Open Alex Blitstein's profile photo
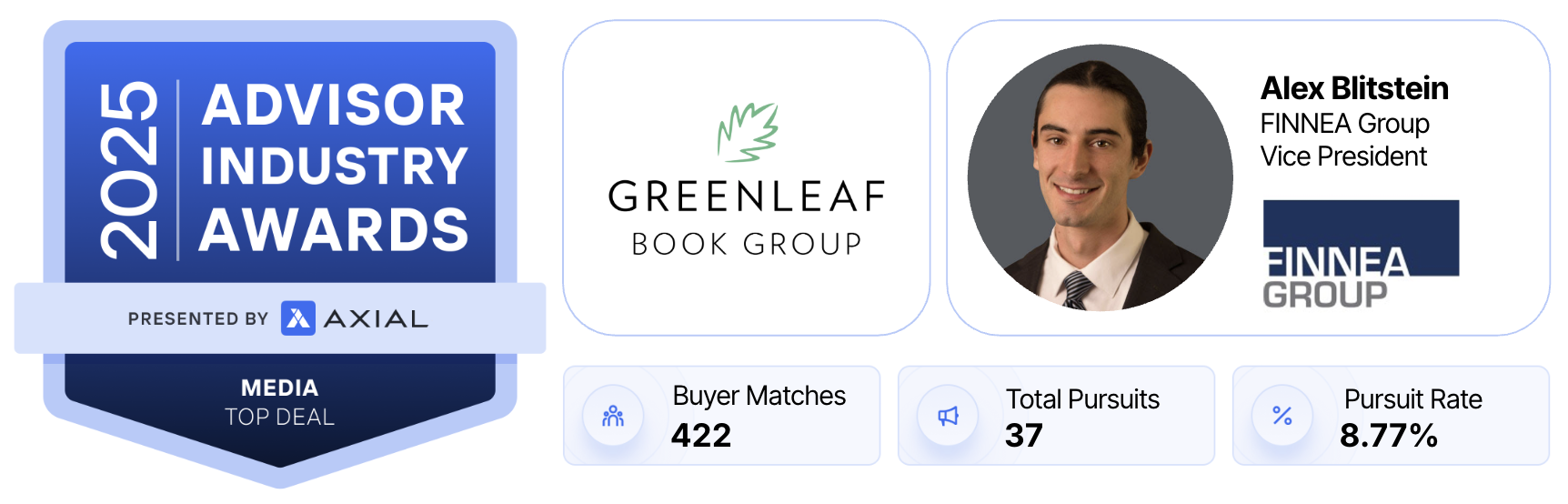 (x=1100, y=178)
